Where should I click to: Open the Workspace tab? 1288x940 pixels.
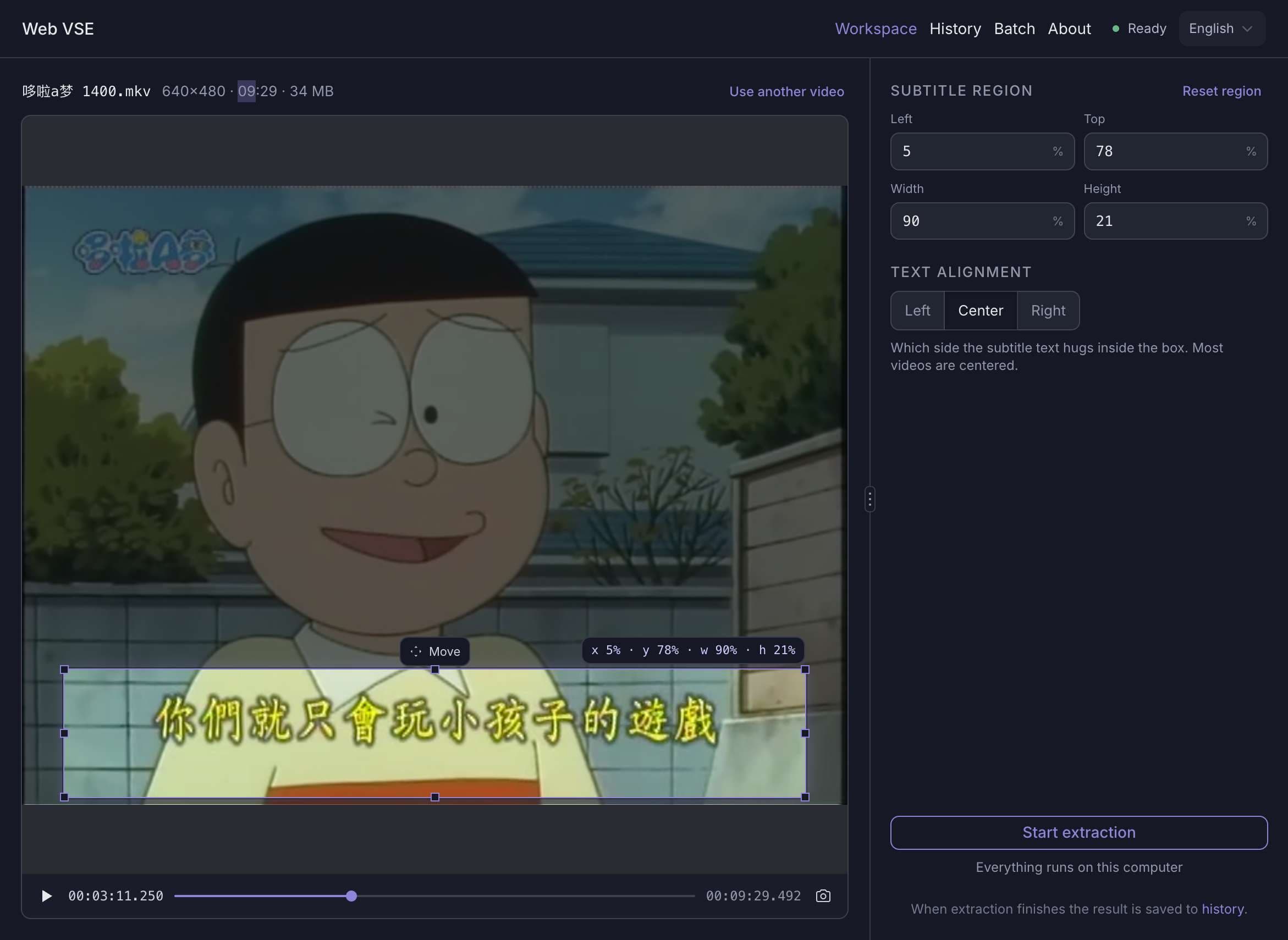click(x=876, y=29)
